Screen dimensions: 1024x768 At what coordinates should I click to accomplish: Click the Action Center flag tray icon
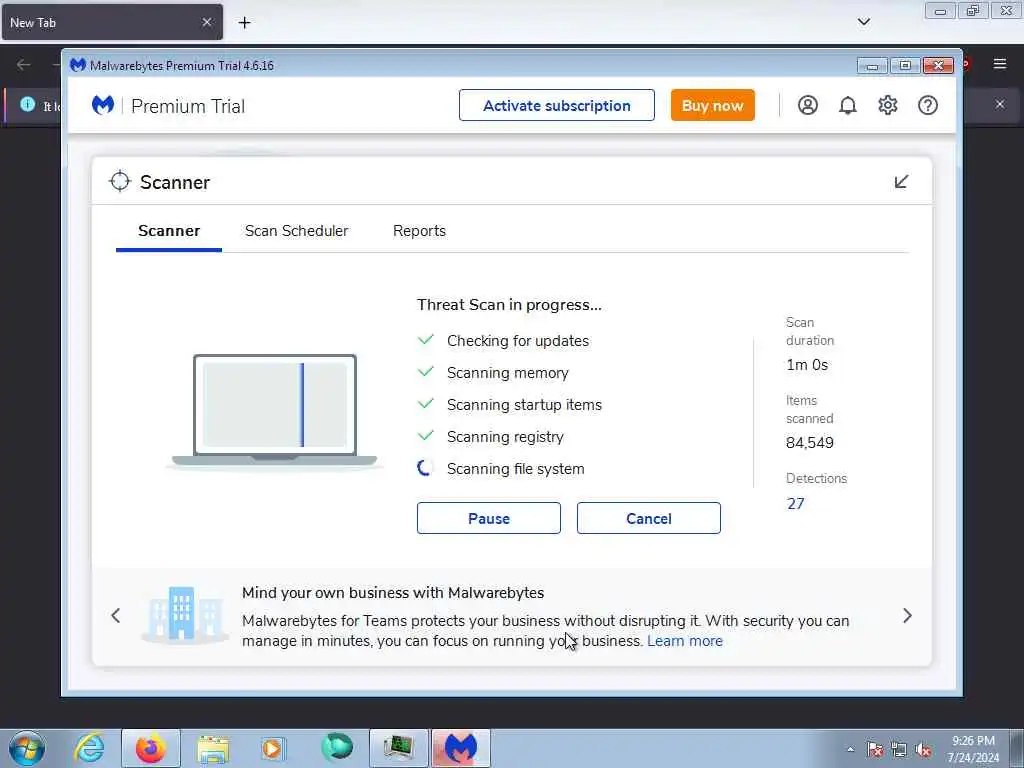pyautogui.click(x=874, y=749)
